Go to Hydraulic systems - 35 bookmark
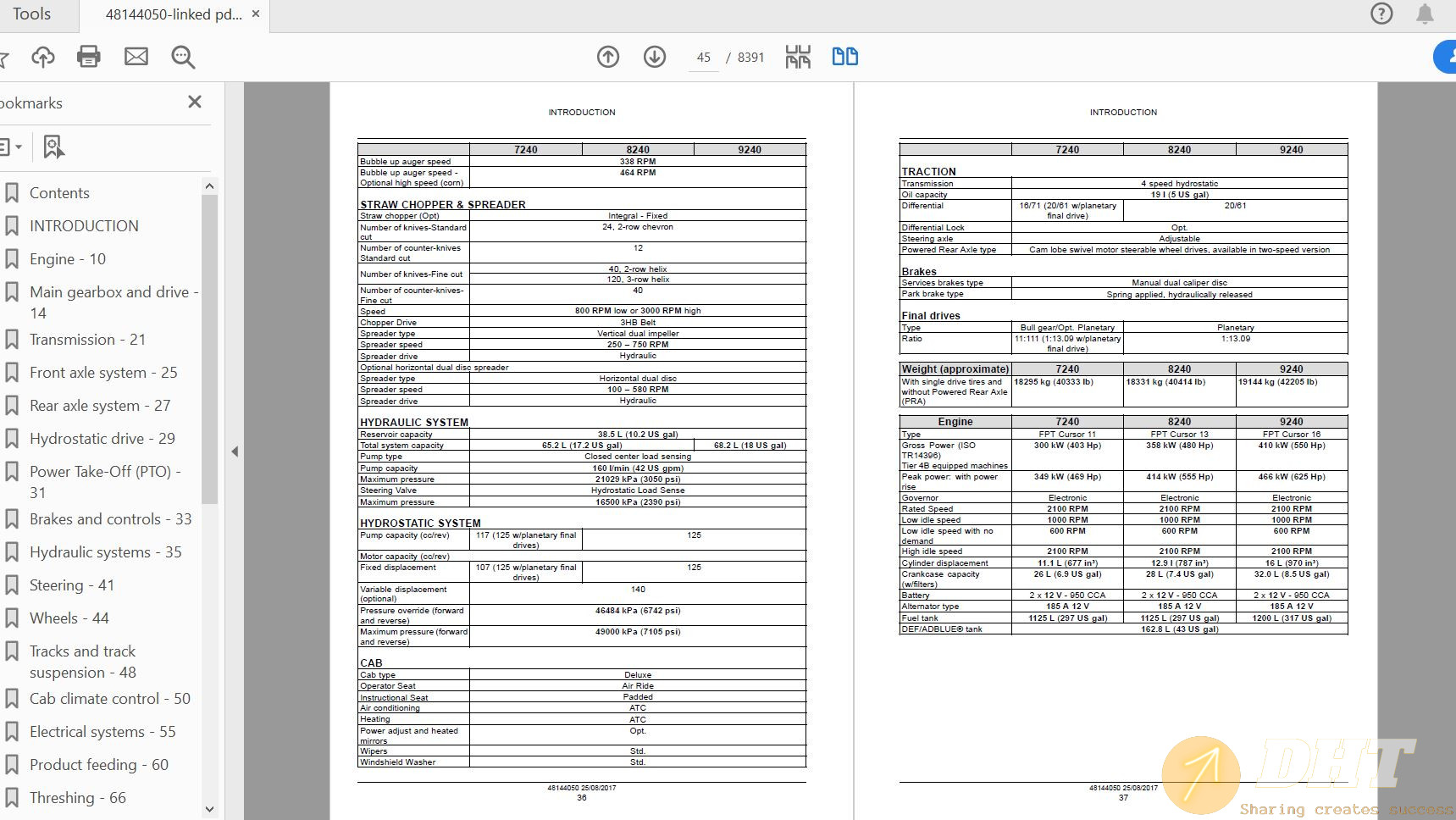This screenshot has width=1456, height=820. point(106,552)
